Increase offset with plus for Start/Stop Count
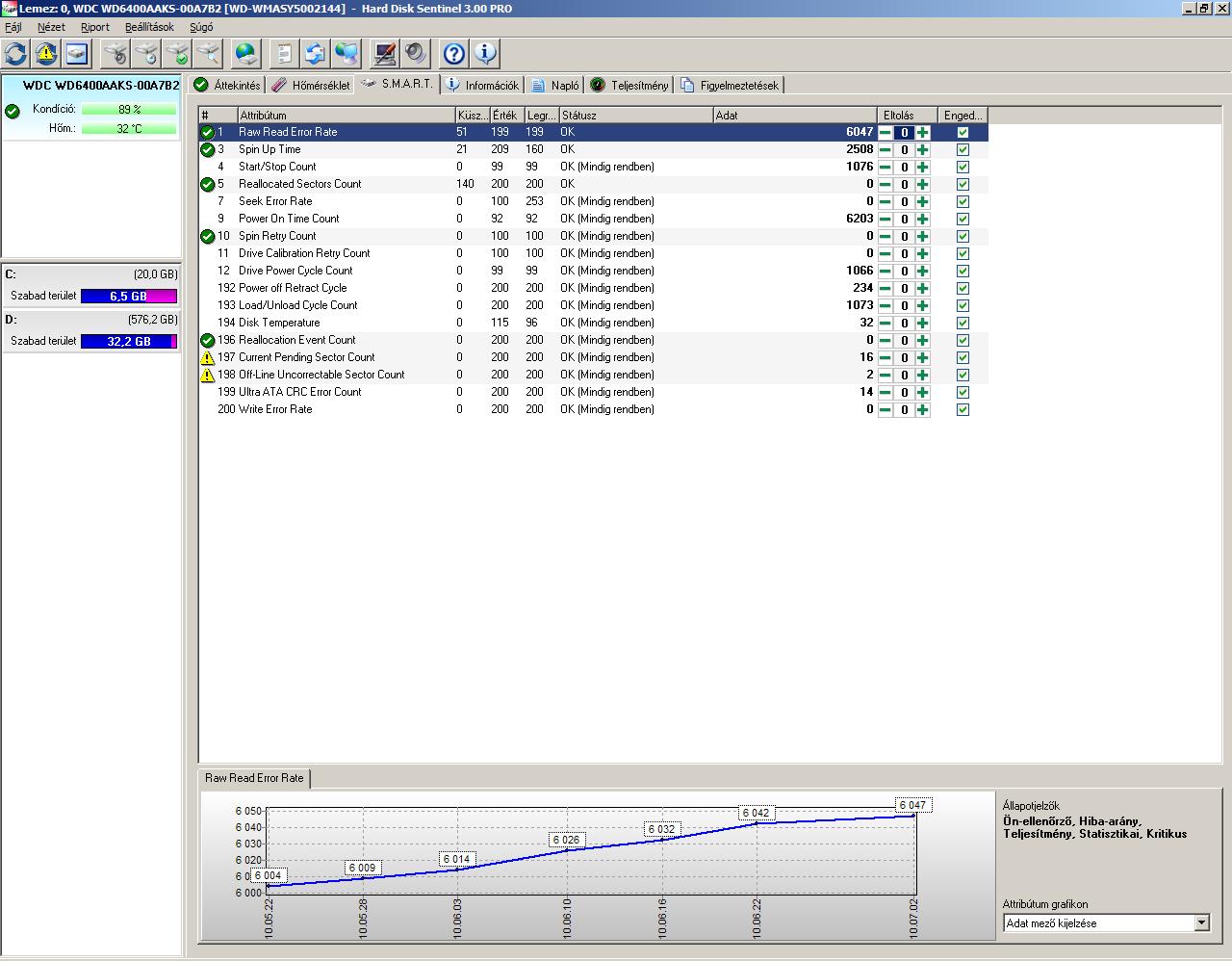This screenshot has height=961, width=1232. tap(923, 168)
